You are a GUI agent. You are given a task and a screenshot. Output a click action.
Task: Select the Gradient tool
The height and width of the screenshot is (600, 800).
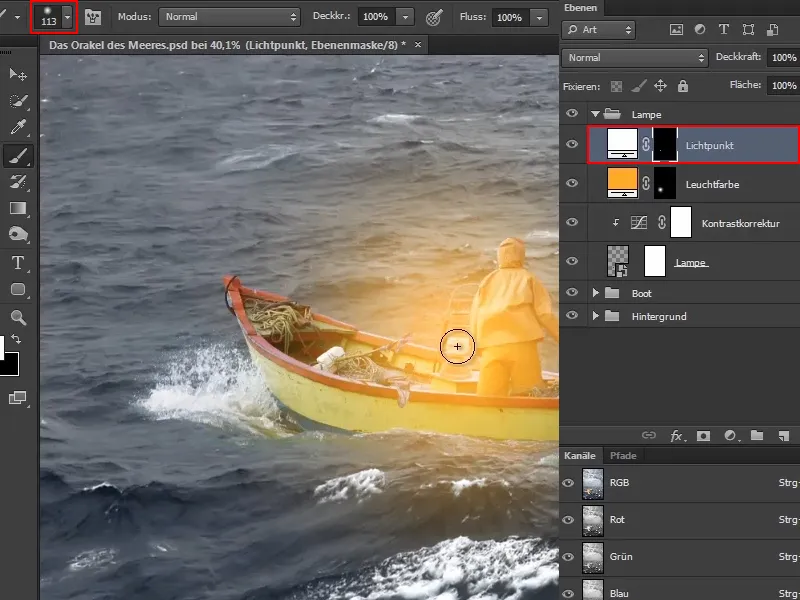pyautogui.click(x=18, y=208)
